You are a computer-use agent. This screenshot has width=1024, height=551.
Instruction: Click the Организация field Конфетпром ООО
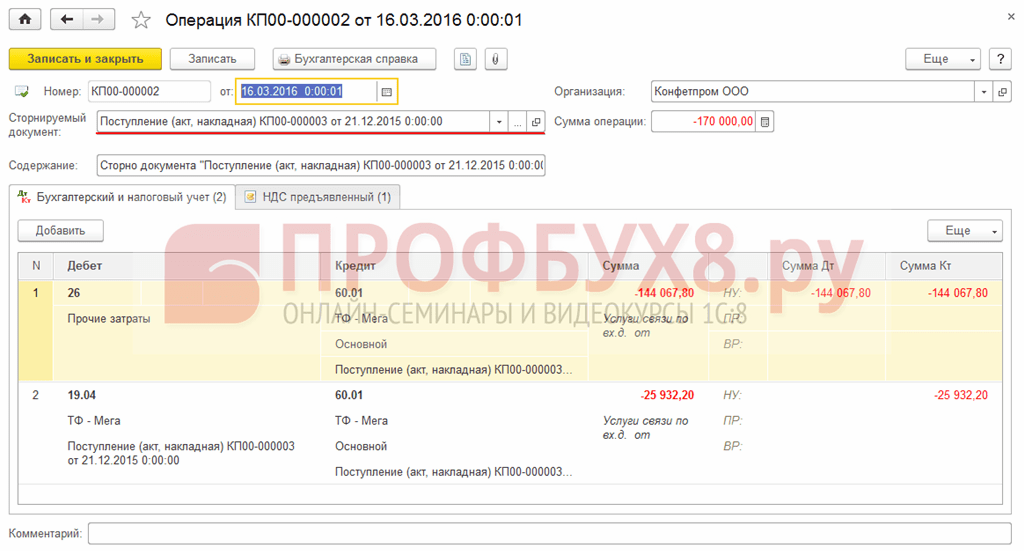812,91
